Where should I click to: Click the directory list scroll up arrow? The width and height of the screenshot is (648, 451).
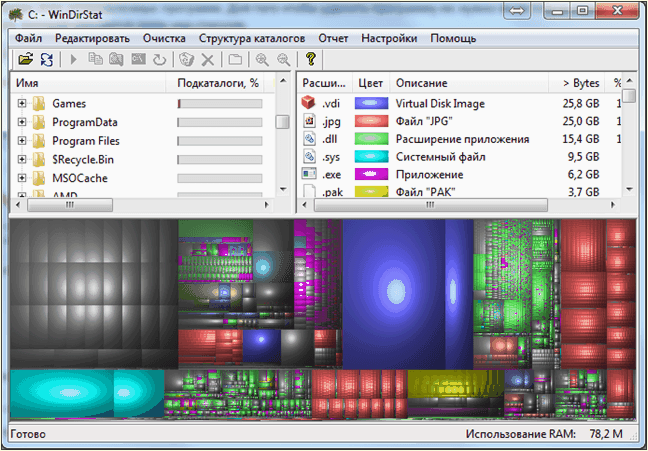click(x=283, y=80)
